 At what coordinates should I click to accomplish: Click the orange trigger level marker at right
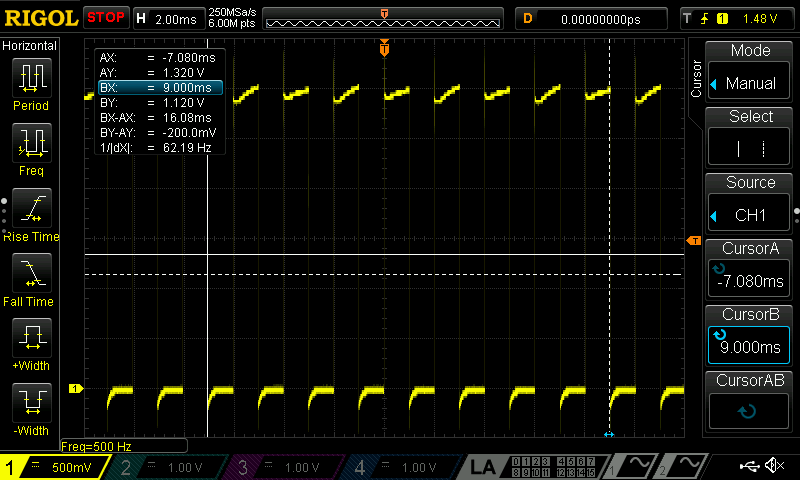tap(694, 240)
